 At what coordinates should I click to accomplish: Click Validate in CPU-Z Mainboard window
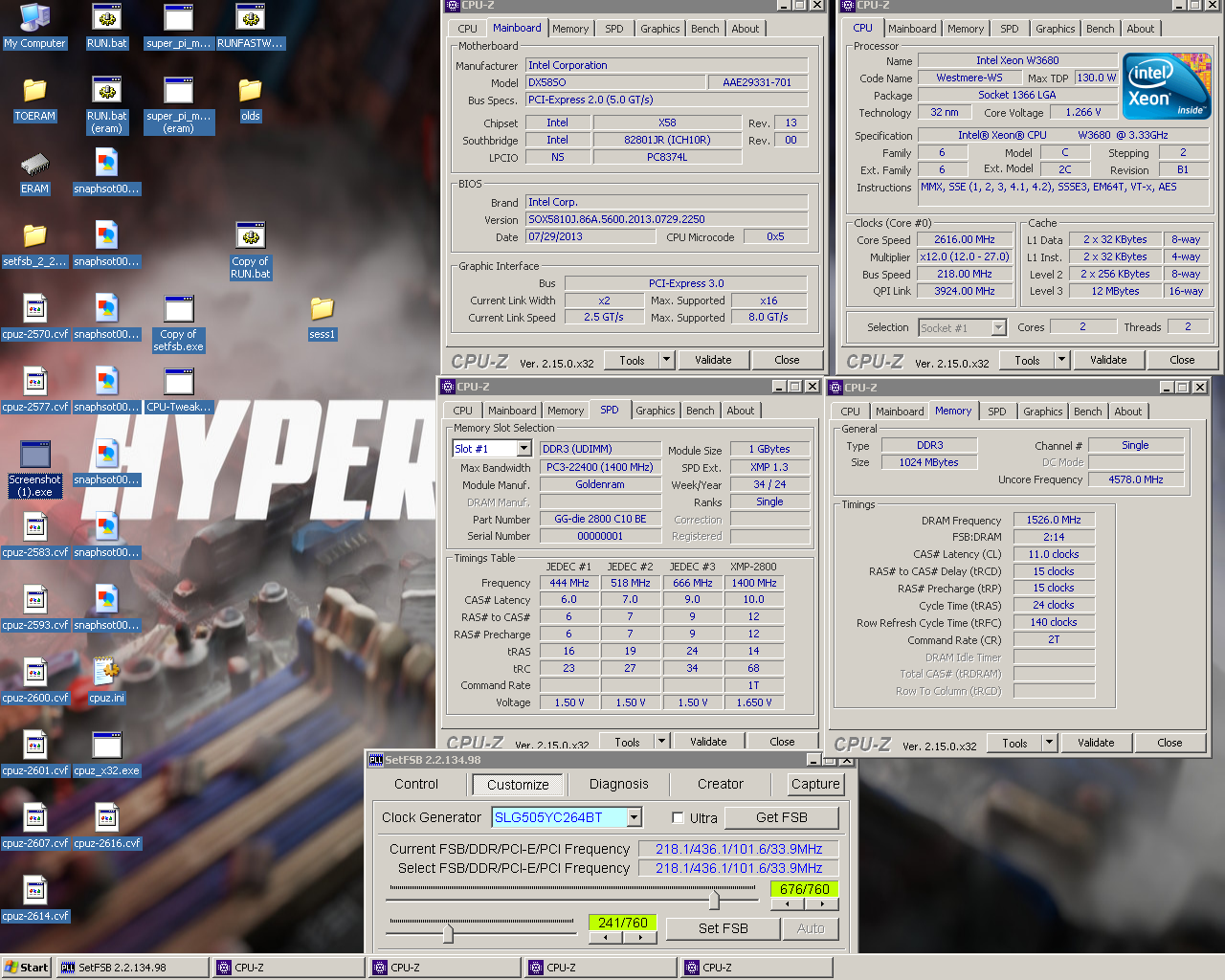713,360
